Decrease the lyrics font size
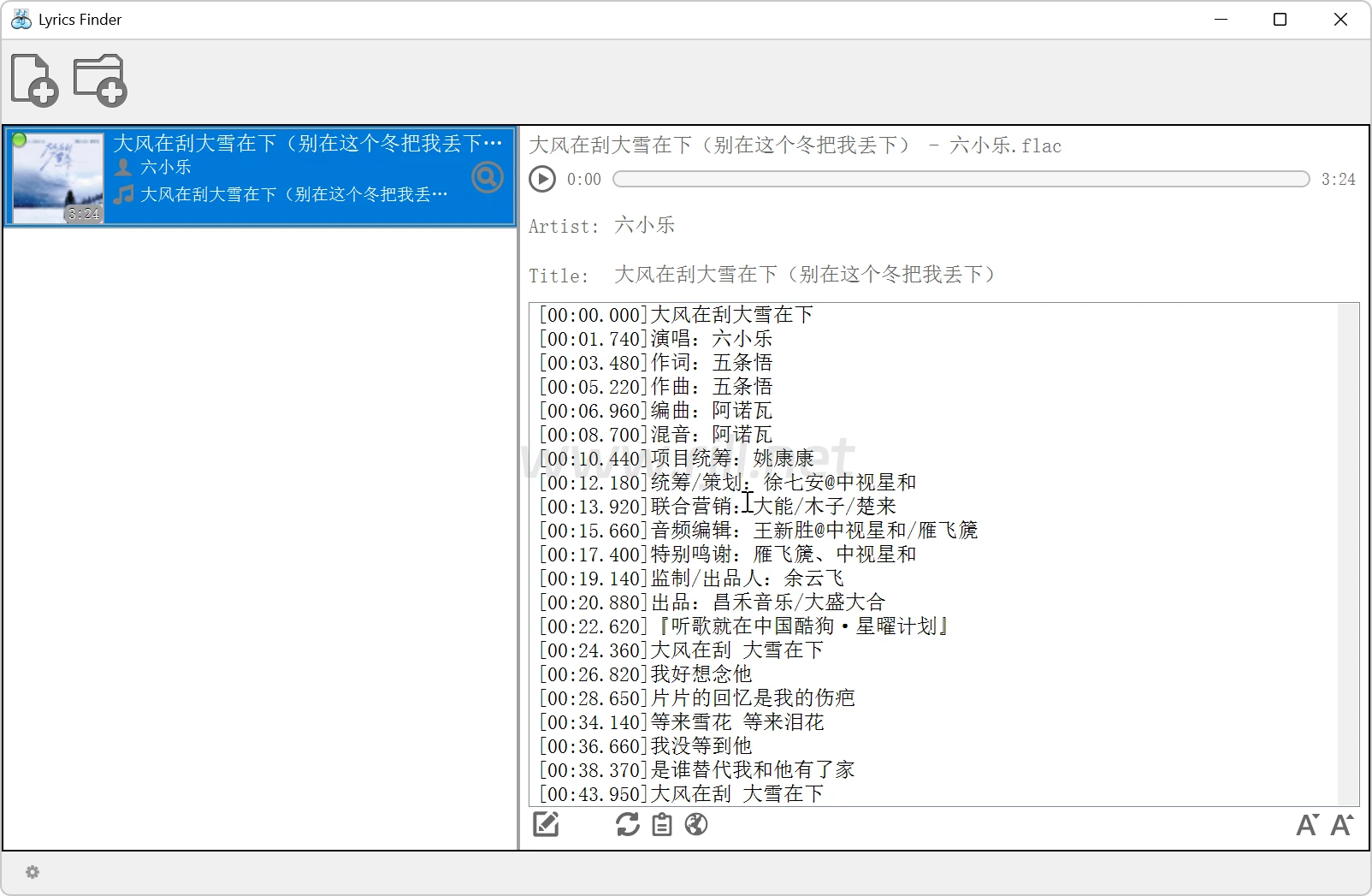The image size is (1372, 896). pos(1307,825)
